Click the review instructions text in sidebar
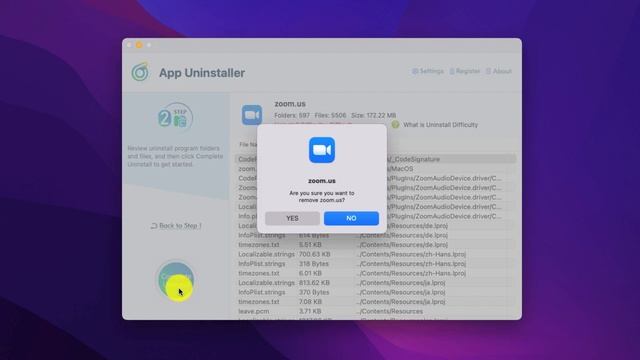The height and width of the screenshot is (360, 640). coord(176,156)
